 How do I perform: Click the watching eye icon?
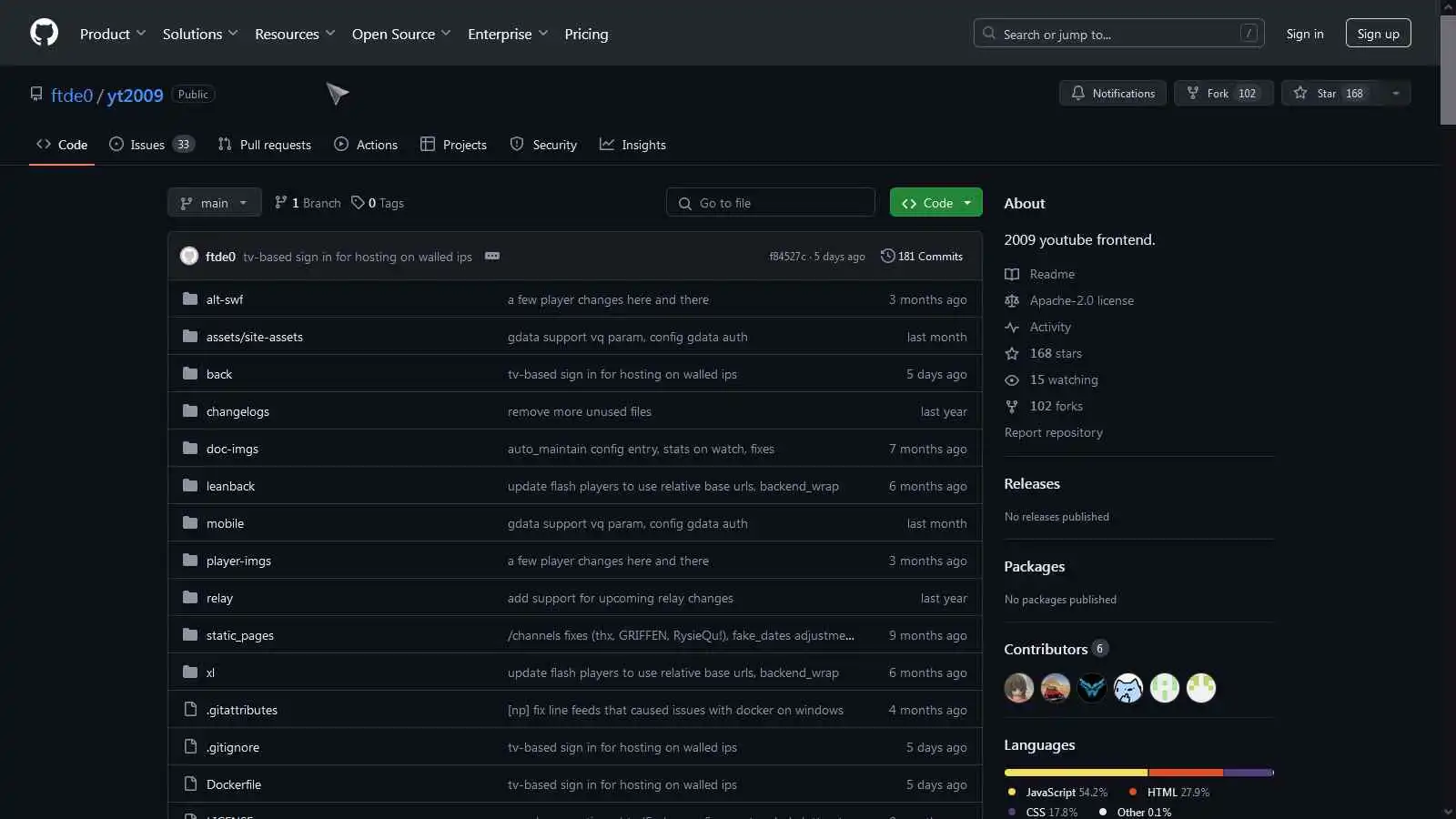(x=1012, y=379)
